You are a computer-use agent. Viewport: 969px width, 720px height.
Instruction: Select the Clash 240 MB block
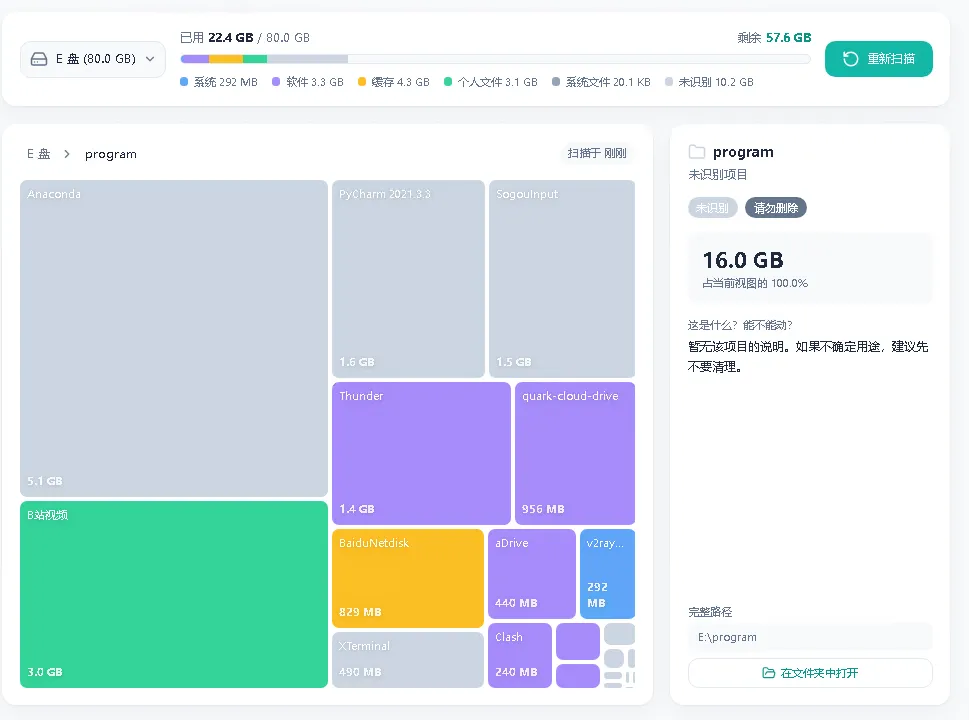520,655
